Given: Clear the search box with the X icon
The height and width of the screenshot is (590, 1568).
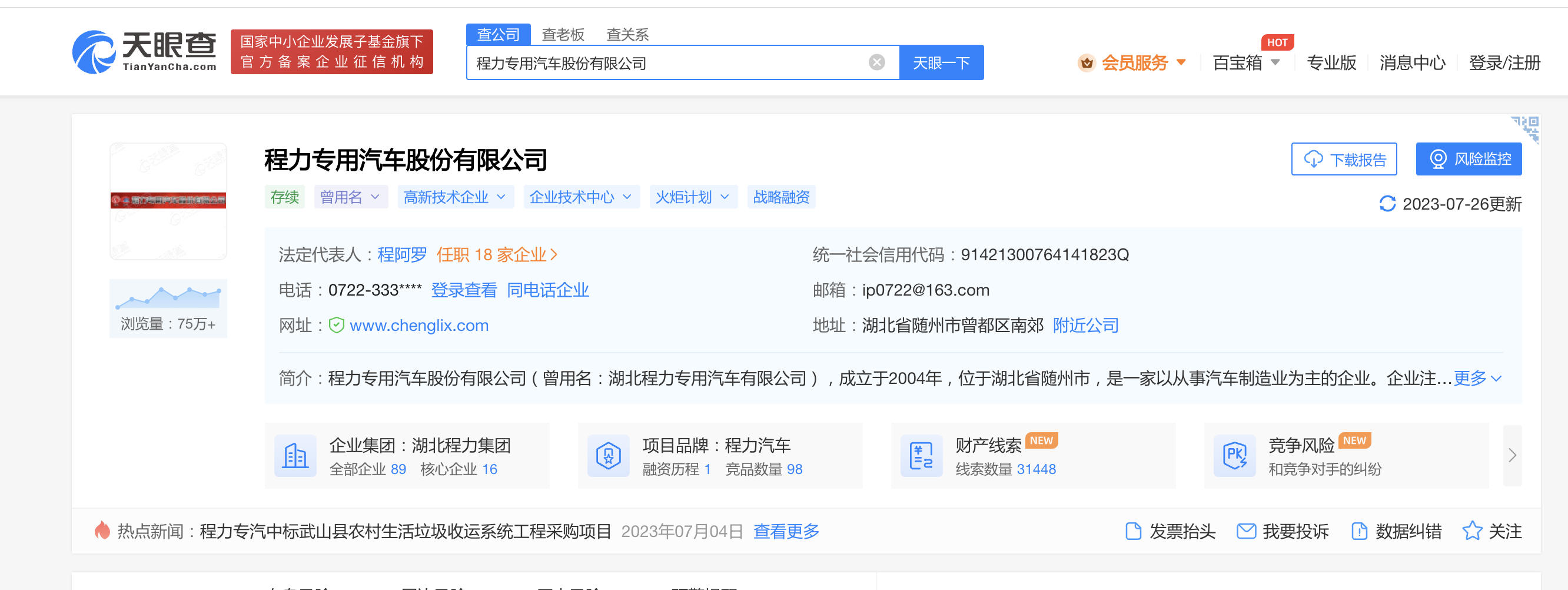Looking at the screenshot, I should [876, 61].
